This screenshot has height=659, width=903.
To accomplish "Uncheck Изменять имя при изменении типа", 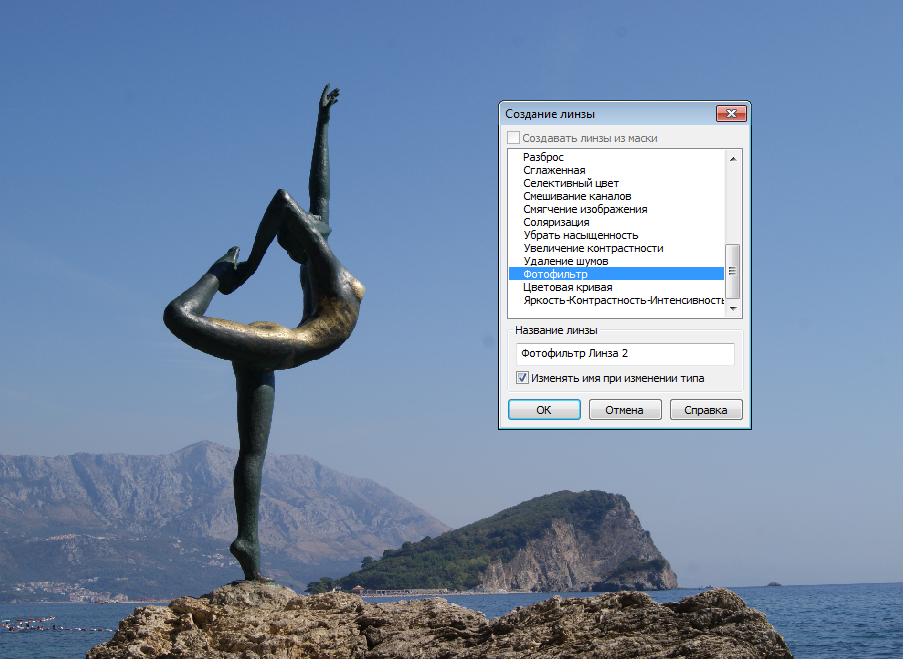I will click(x=522, y=378).
